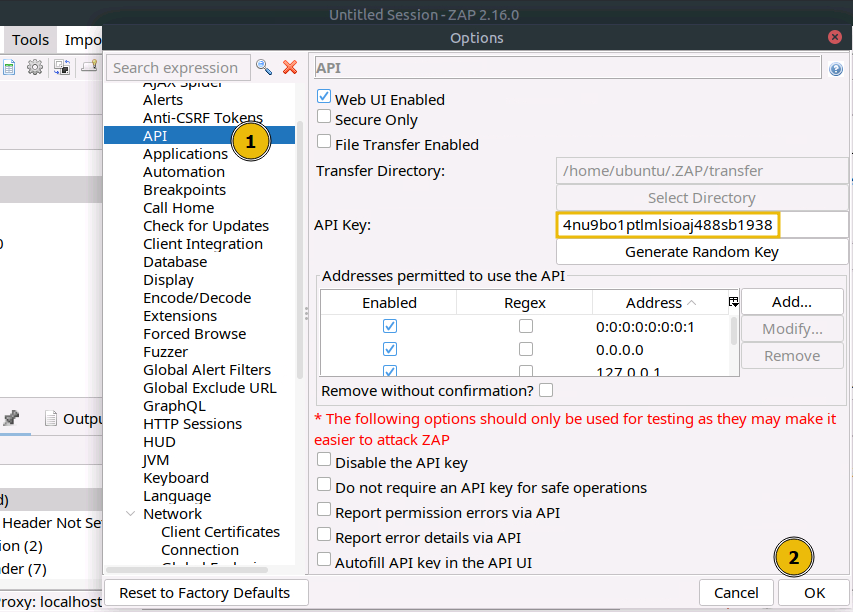Select Display in options tree
This screenshot has height=612, width=853.
point(169,280)
